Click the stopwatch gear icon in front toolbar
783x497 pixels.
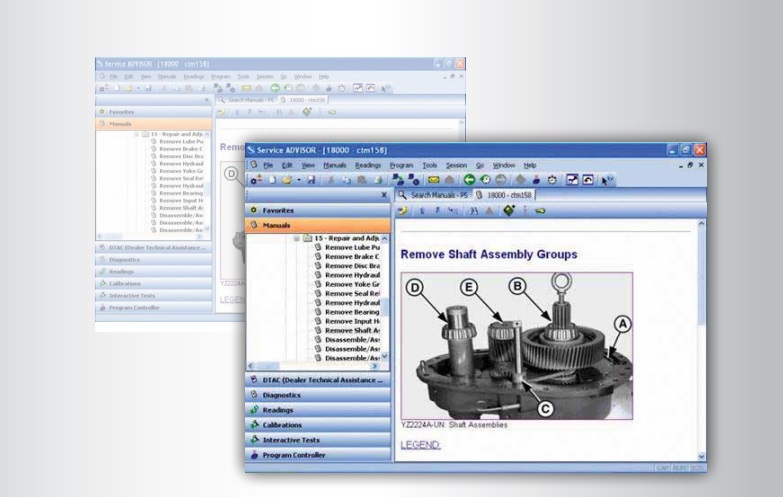click(552, 180)
